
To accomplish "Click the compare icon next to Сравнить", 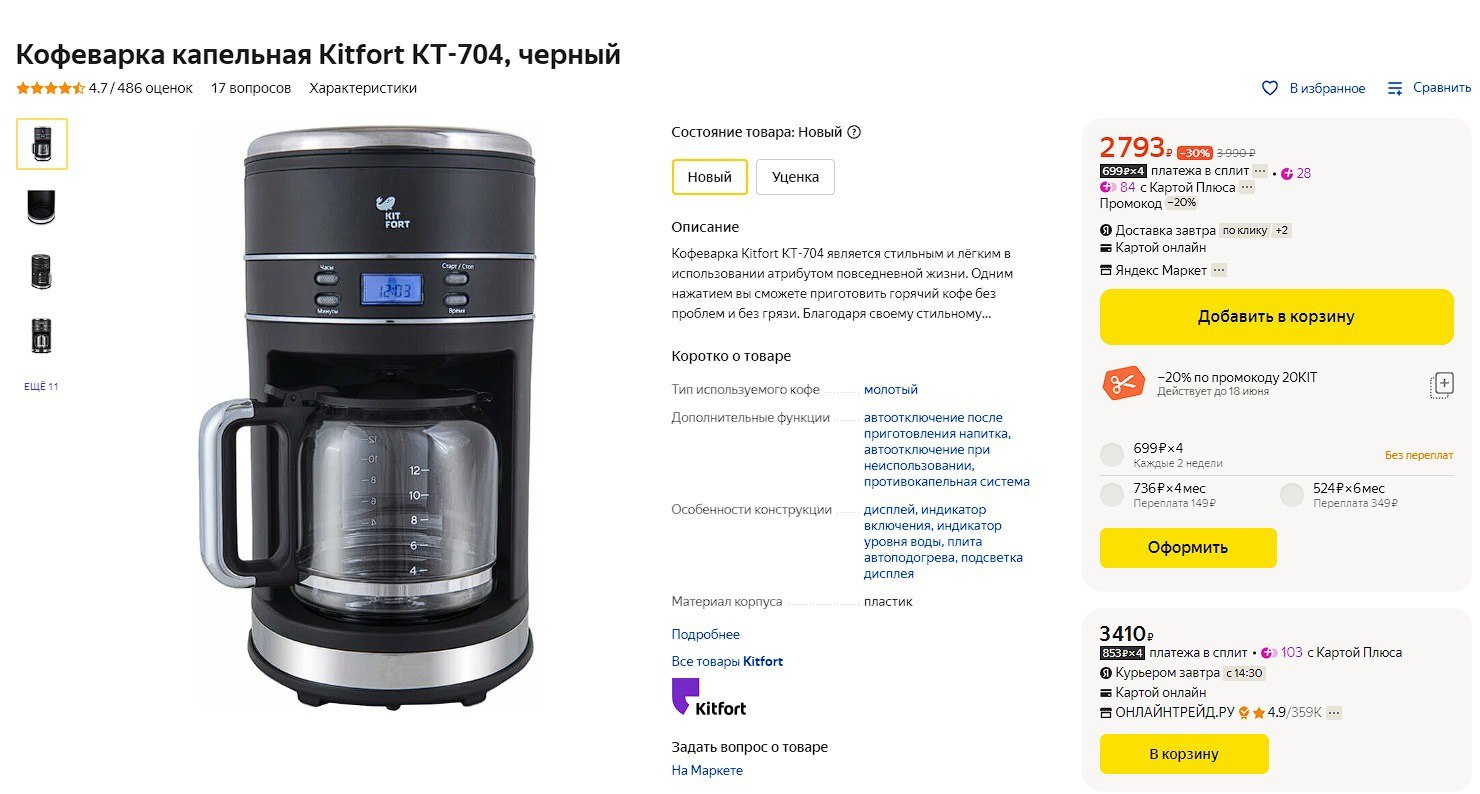I will [x=1395, y=88].
